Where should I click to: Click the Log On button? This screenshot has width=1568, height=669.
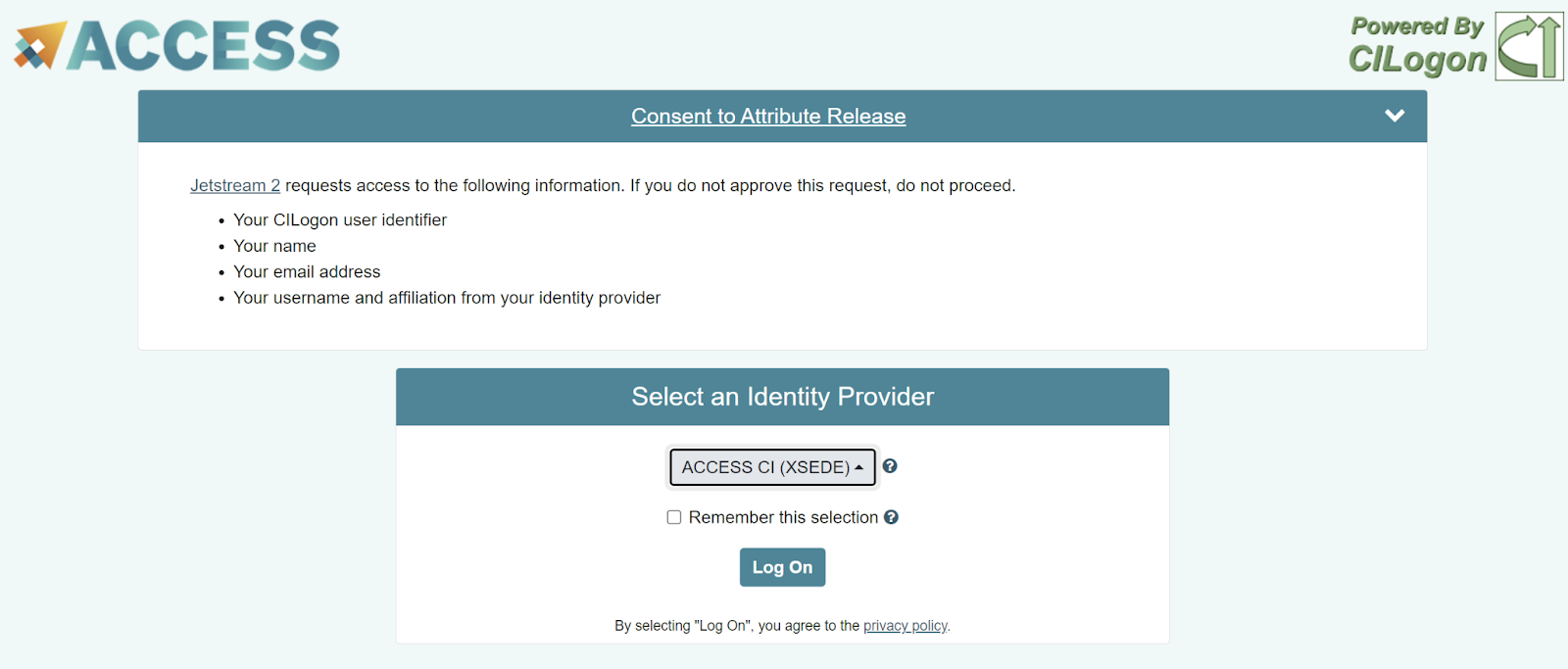782,567
